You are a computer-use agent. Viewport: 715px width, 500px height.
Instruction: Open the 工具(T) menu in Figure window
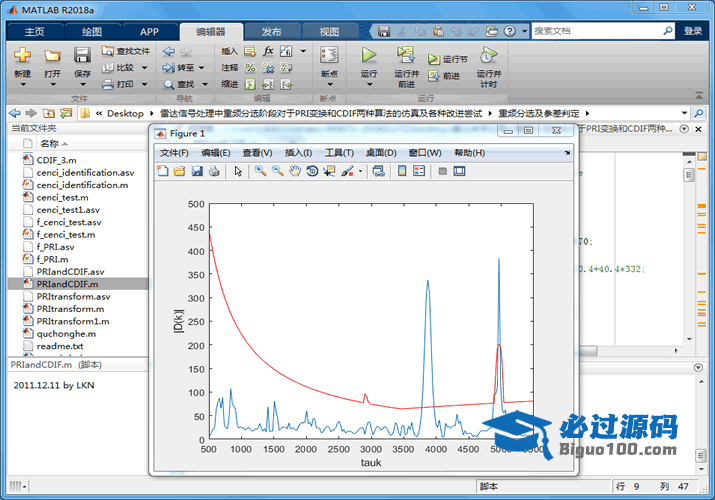(339, 153)
